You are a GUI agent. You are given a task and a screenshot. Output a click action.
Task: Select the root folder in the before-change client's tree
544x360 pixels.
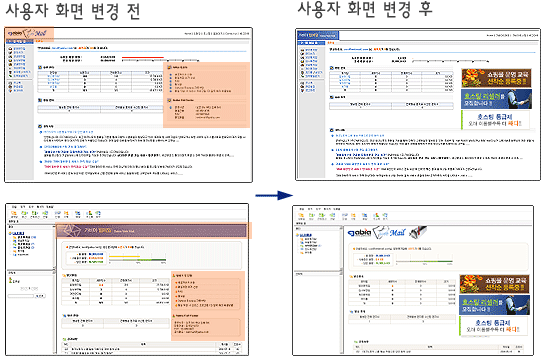point(18,233)
